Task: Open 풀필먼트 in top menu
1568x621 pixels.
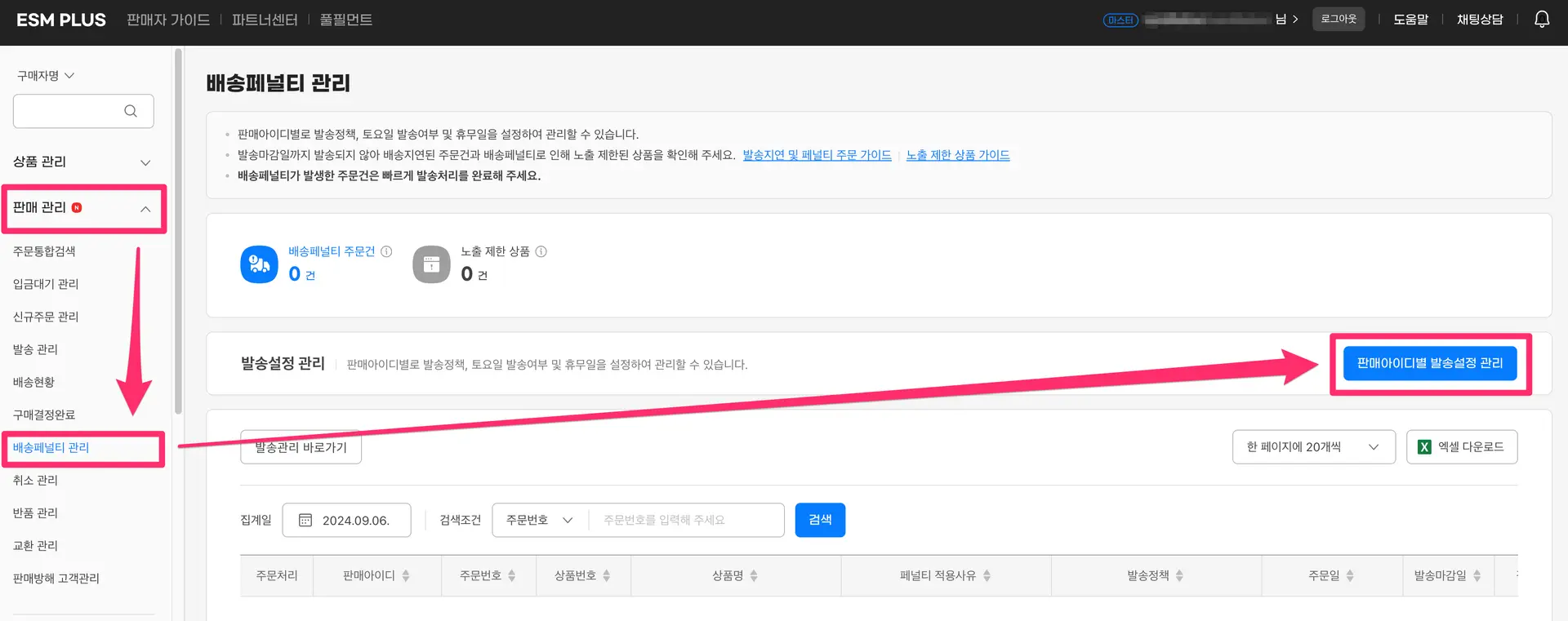Action: [345, 20]
